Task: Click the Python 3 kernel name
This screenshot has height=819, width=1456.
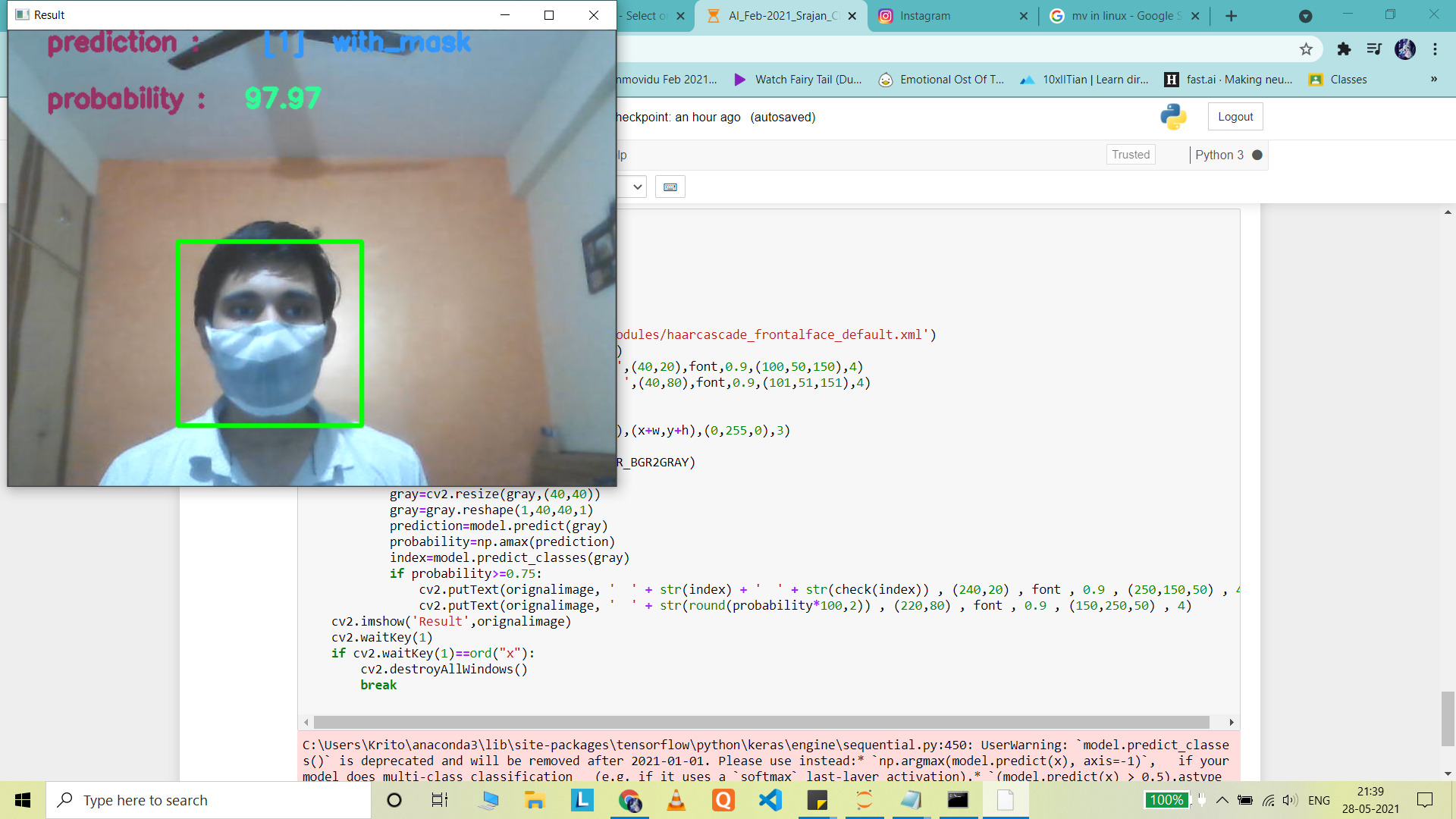Action: [1219, 155]
